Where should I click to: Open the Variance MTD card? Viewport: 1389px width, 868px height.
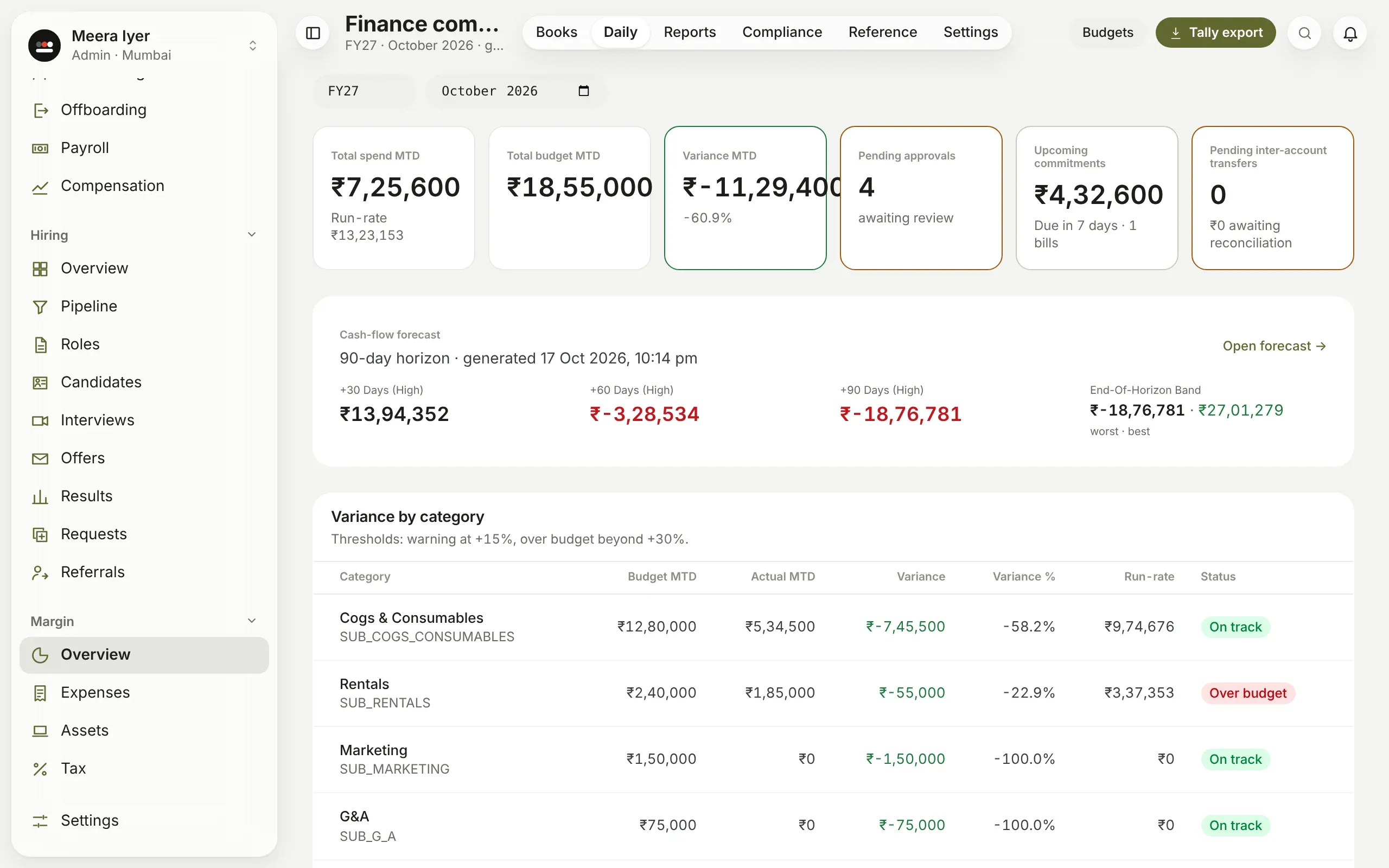[x=745, y=198]
